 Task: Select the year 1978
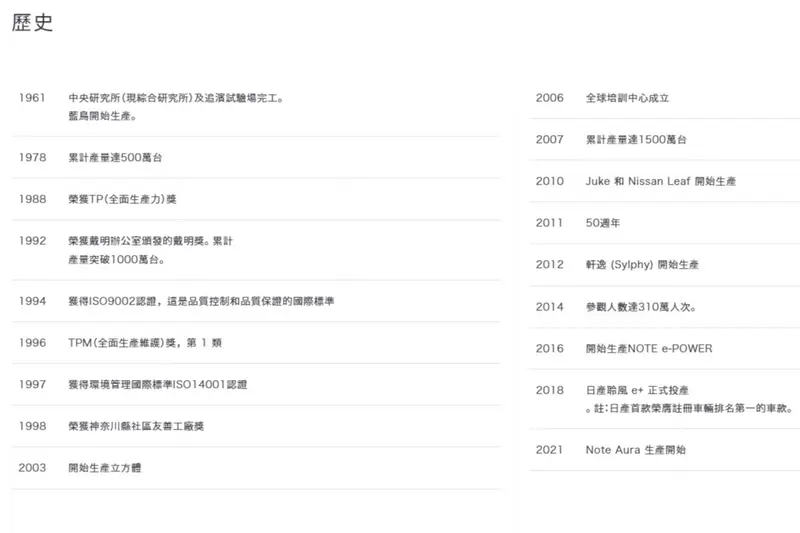click(x=33, y=157)
